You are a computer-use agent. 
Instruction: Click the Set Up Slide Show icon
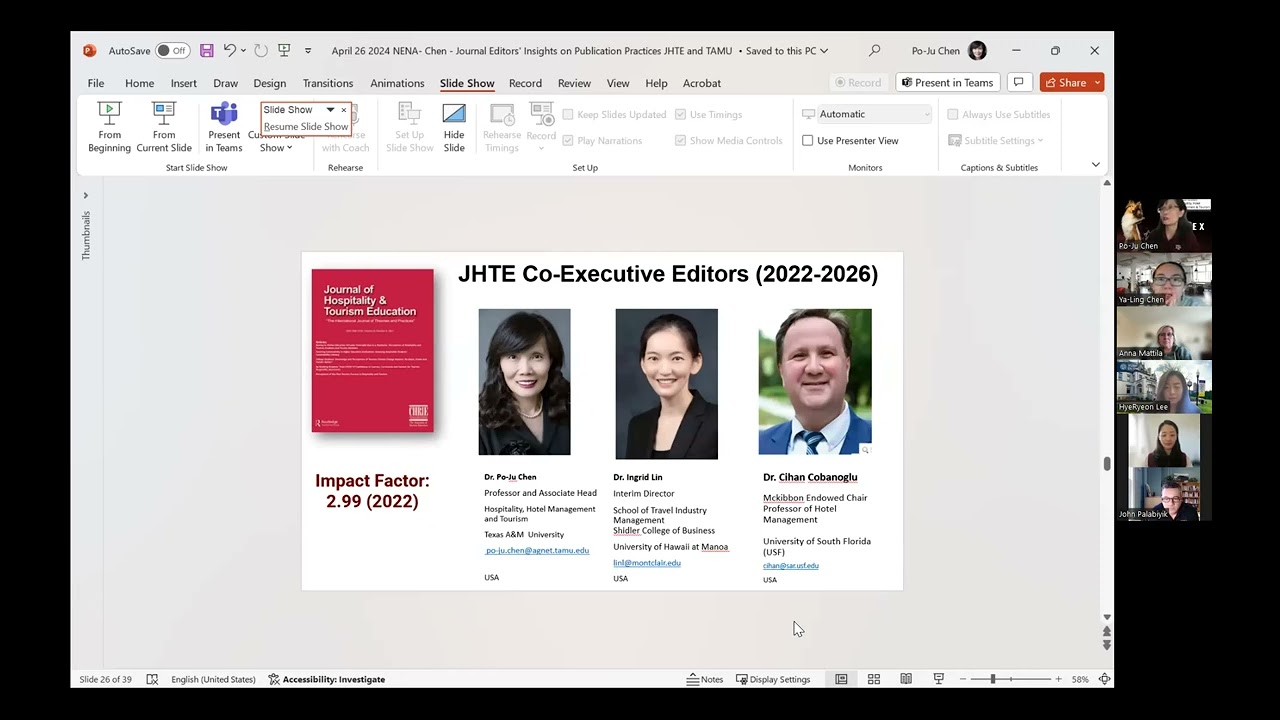(409, 127)
